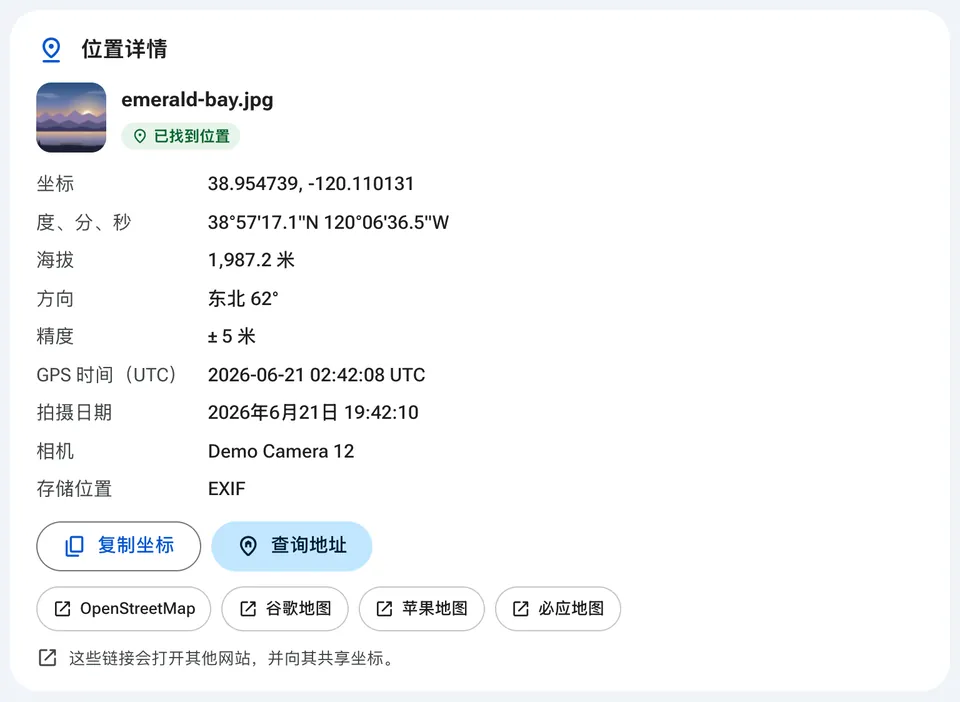Image resolution: width=960 pixels, height=702 pixels.
Task: Click the 坐标 label
Action: point(55,184)
